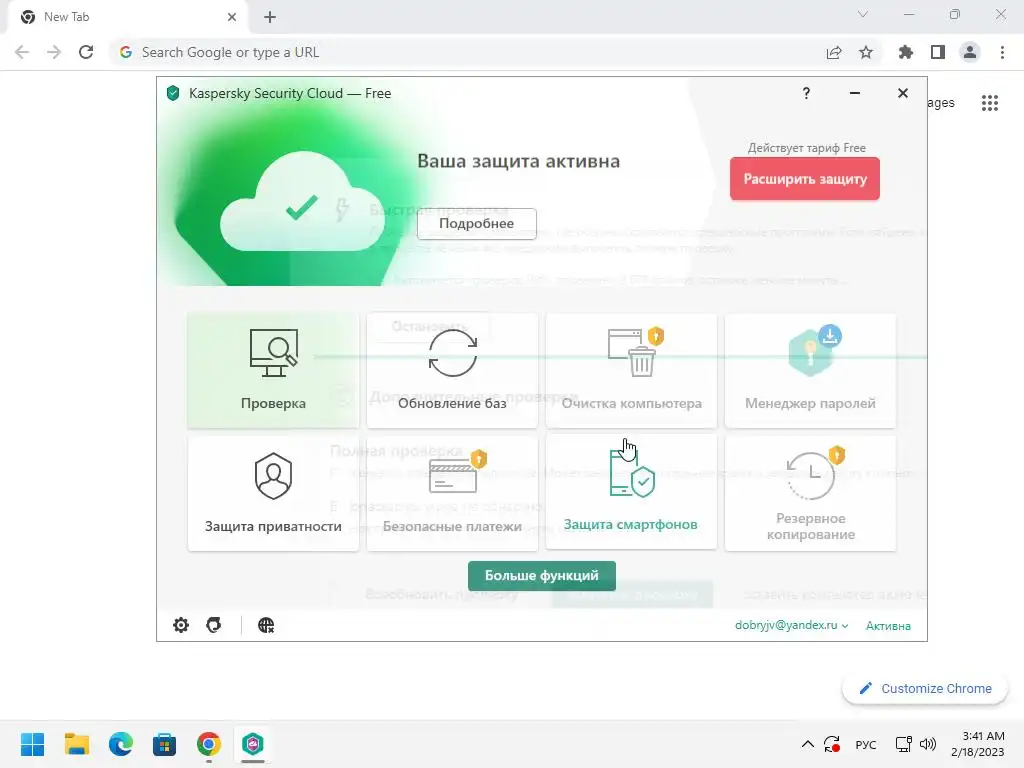The width and height of the screenshot is (1024, 768).
Task: Select the New Tab browser tab
Action: coord(128,17)
